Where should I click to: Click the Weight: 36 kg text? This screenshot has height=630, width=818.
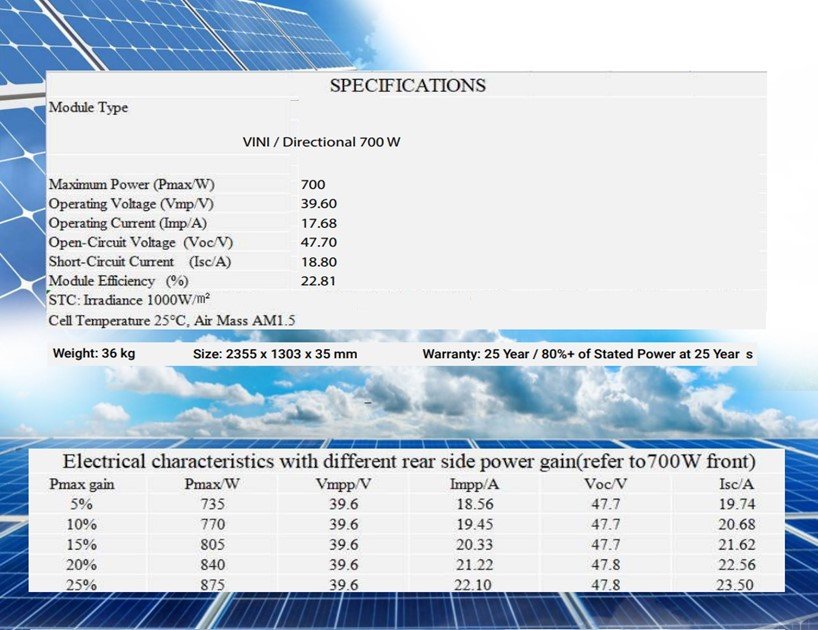point(94,354)
